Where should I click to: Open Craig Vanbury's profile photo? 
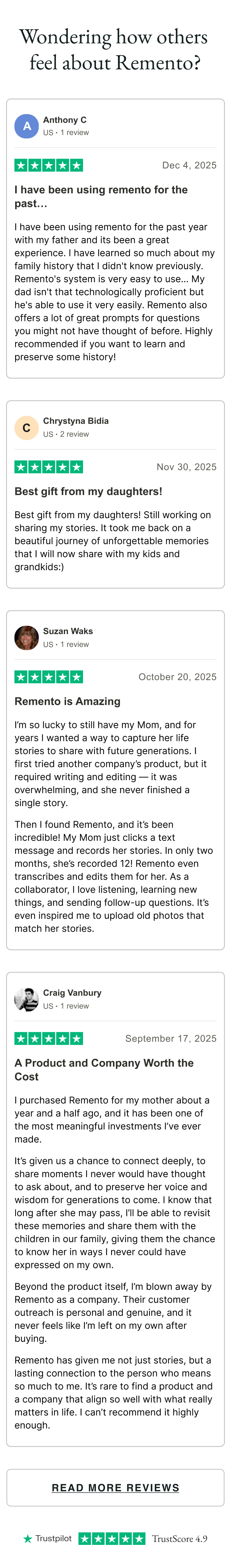coord(27,1000)
